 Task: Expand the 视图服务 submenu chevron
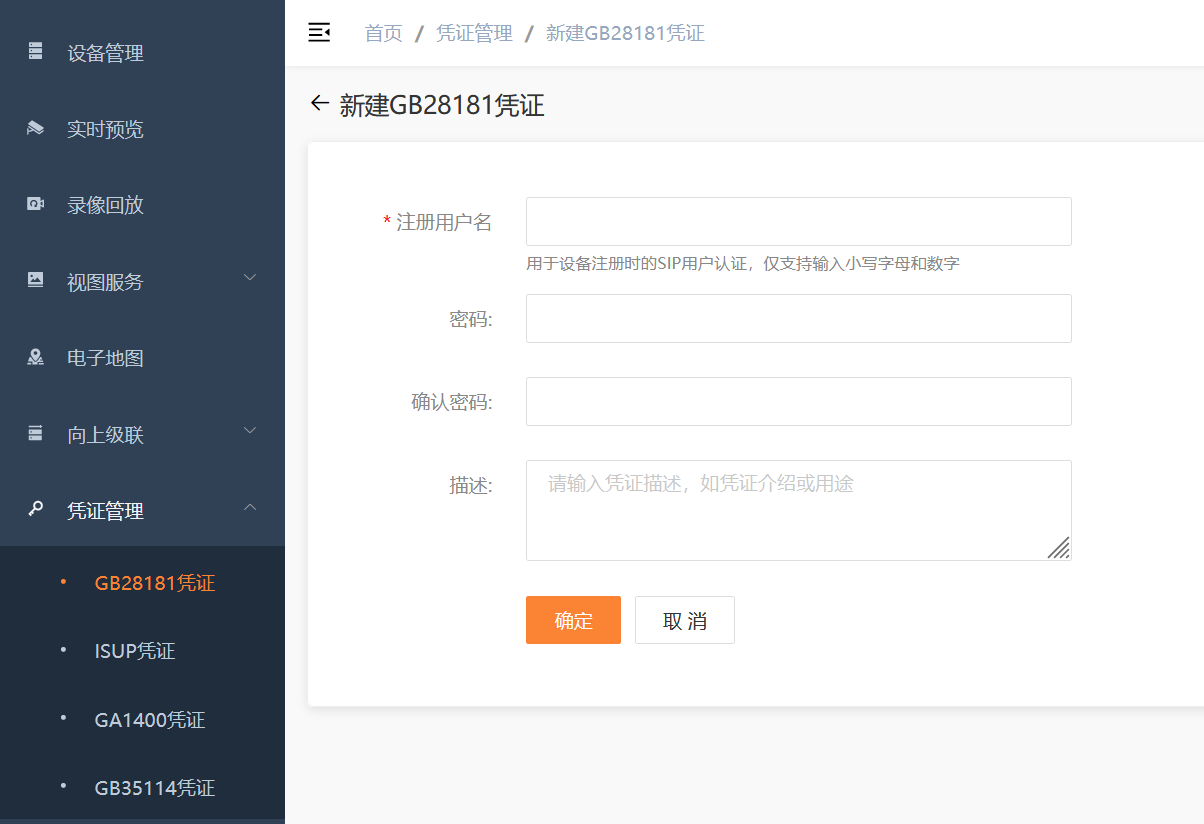point(250,278)
